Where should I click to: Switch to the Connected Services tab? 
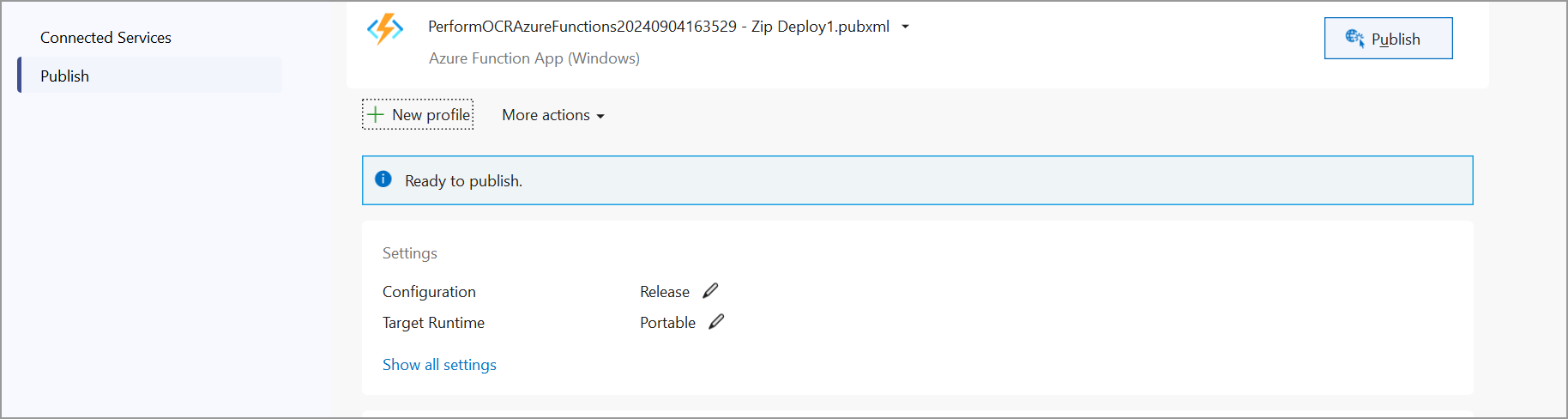[x=106, y=38]
